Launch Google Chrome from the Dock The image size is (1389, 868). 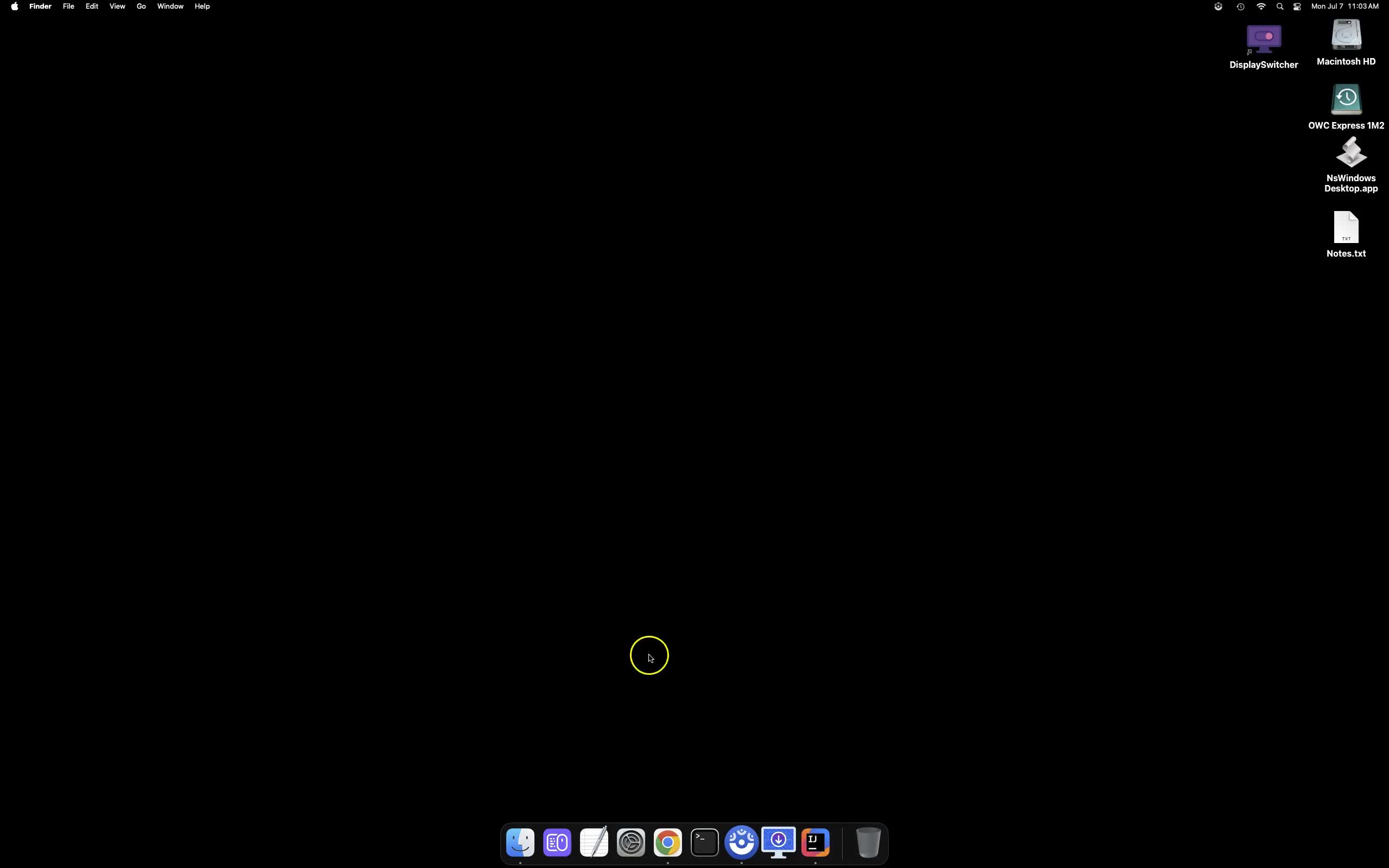tap(667, 842)
